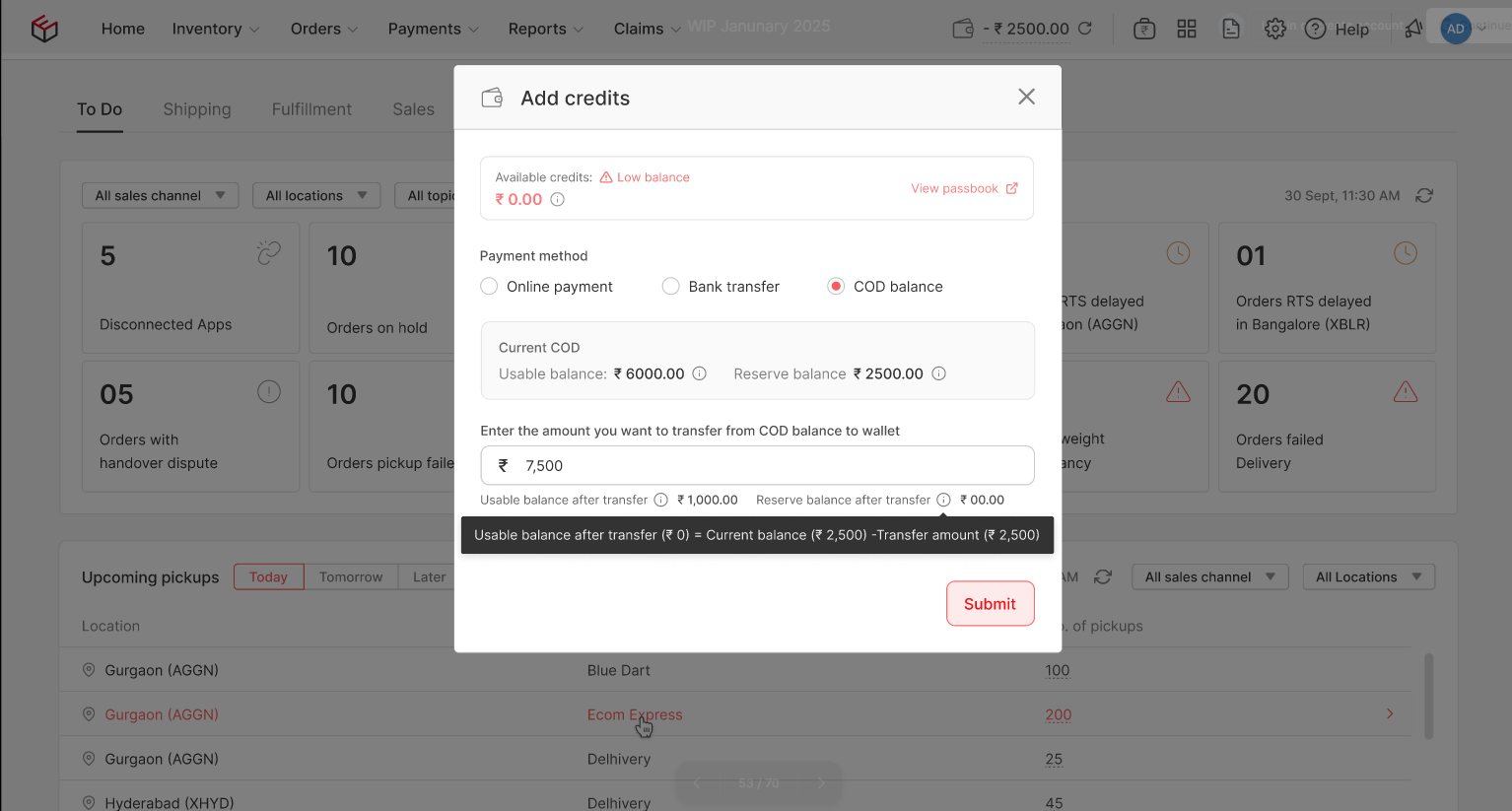Click the wallet balance refresh icon

coord(1085,29)
